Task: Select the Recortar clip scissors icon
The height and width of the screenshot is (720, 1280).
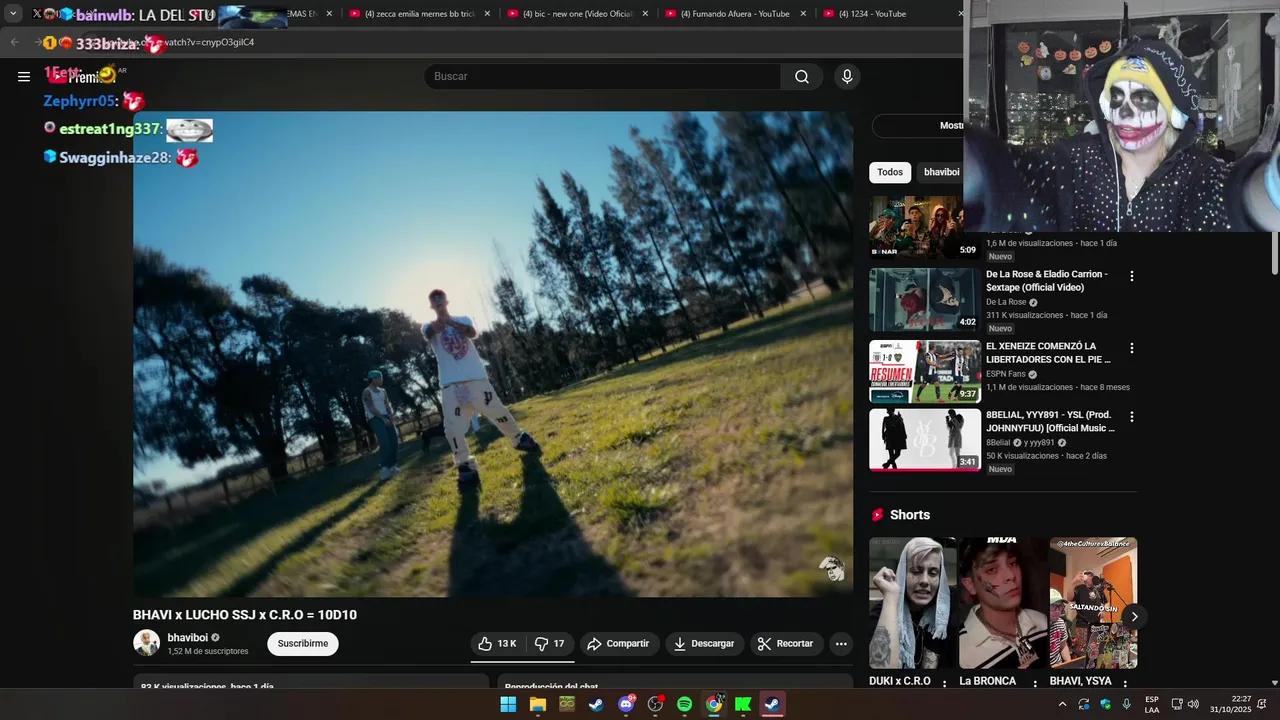Action: (x=763, y=643)
